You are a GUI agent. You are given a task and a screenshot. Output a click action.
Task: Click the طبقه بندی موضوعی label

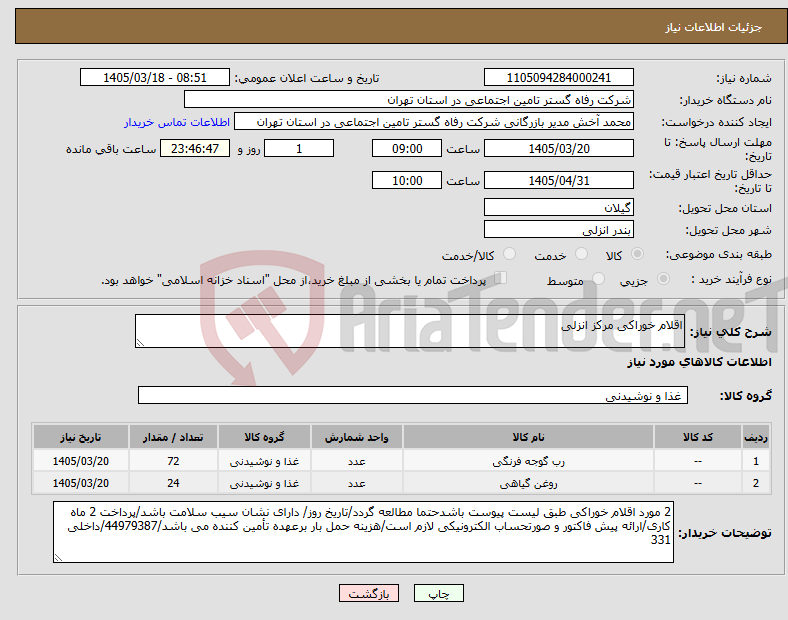pos(719,254)
